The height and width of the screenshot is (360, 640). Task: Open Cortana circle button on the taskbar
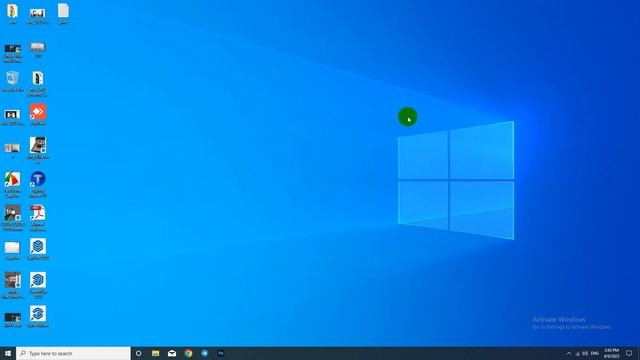click(139, 353)
